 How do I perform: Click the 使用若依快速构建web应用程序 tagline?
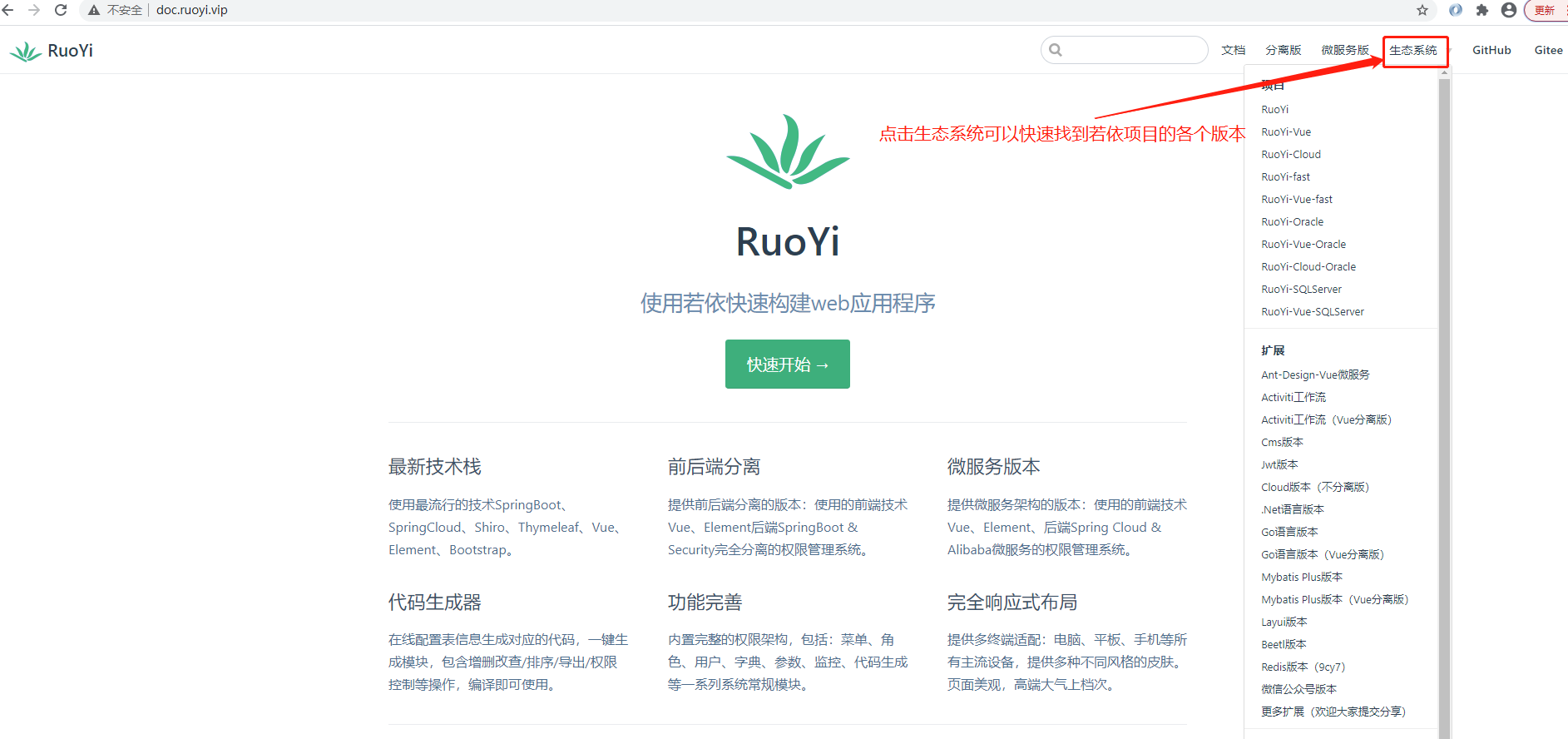(x=788, y=303)
